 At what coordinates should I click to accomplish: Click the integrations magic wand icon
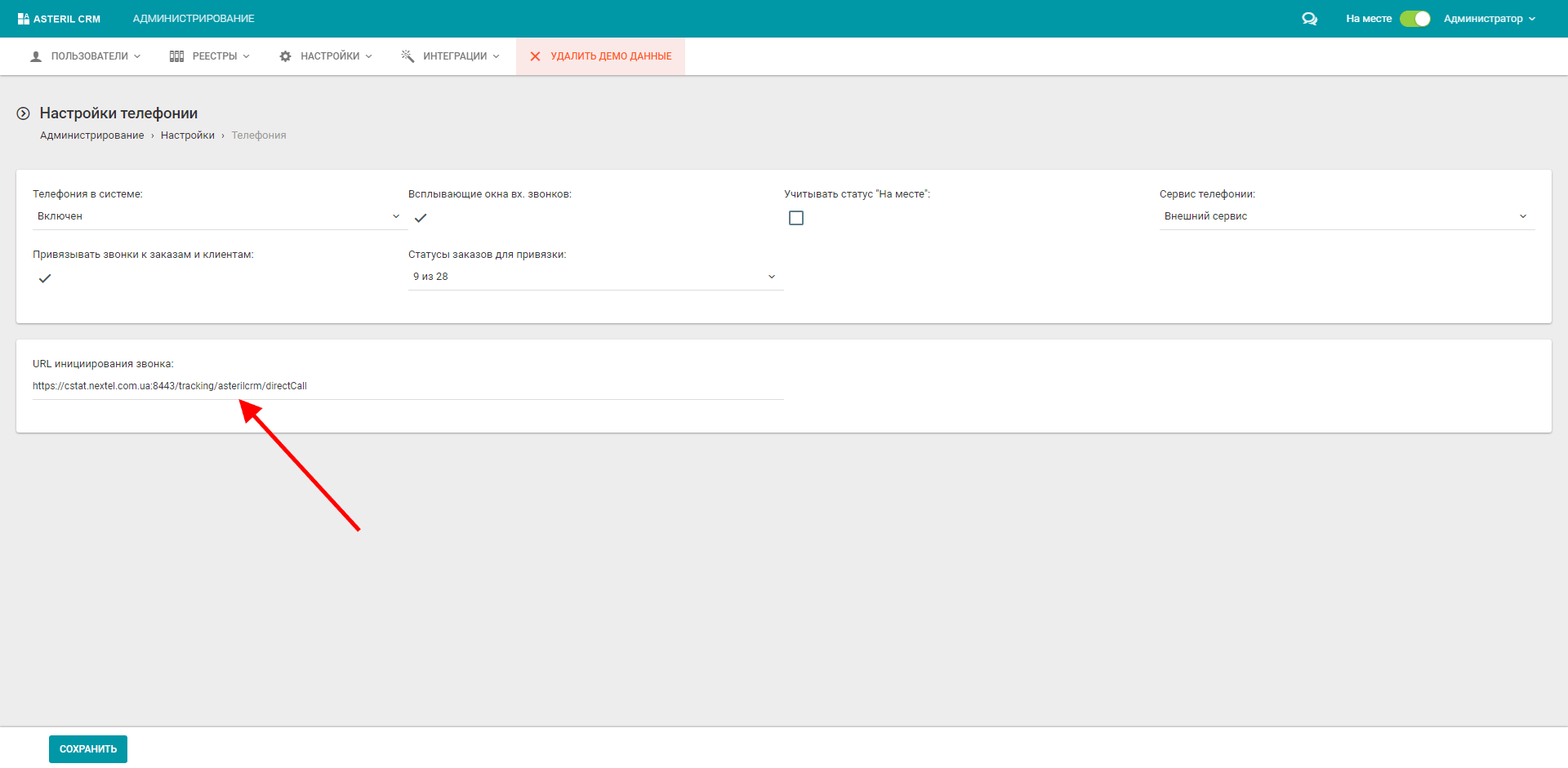(408, 56)
